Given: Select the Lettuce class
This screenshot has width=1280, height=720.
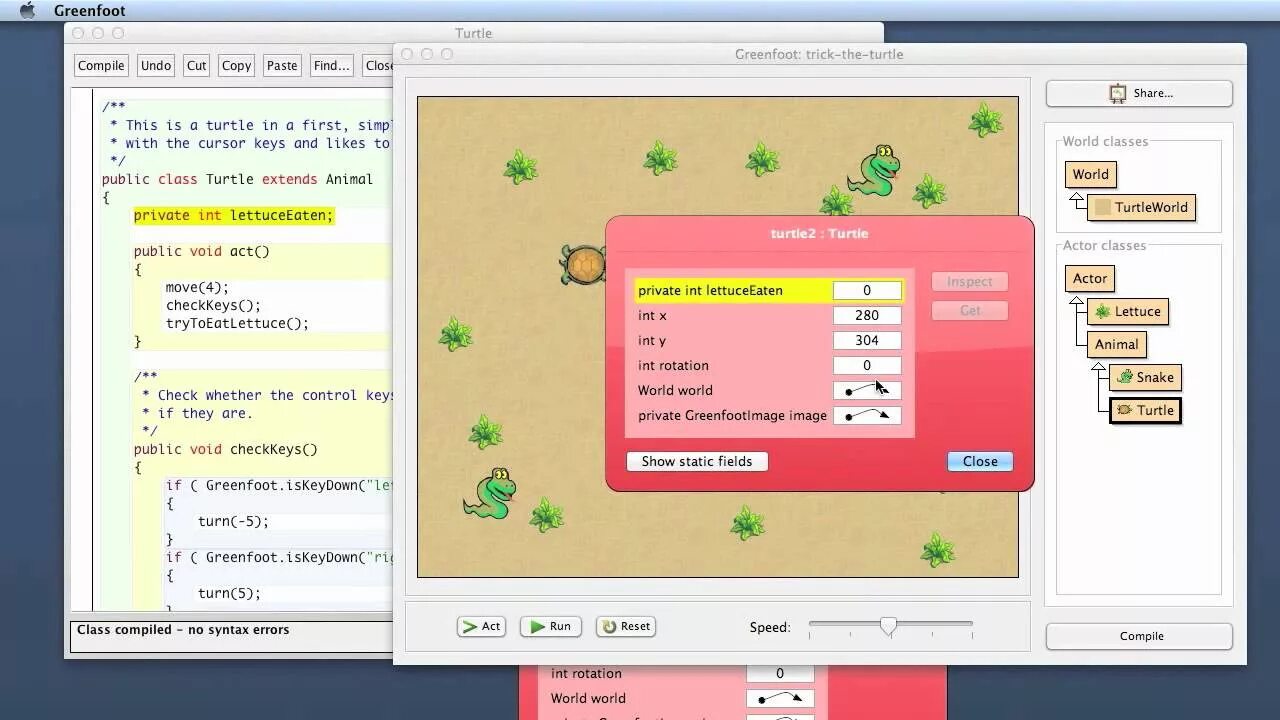Looking at the screenshot, I should pos(1127,311).
